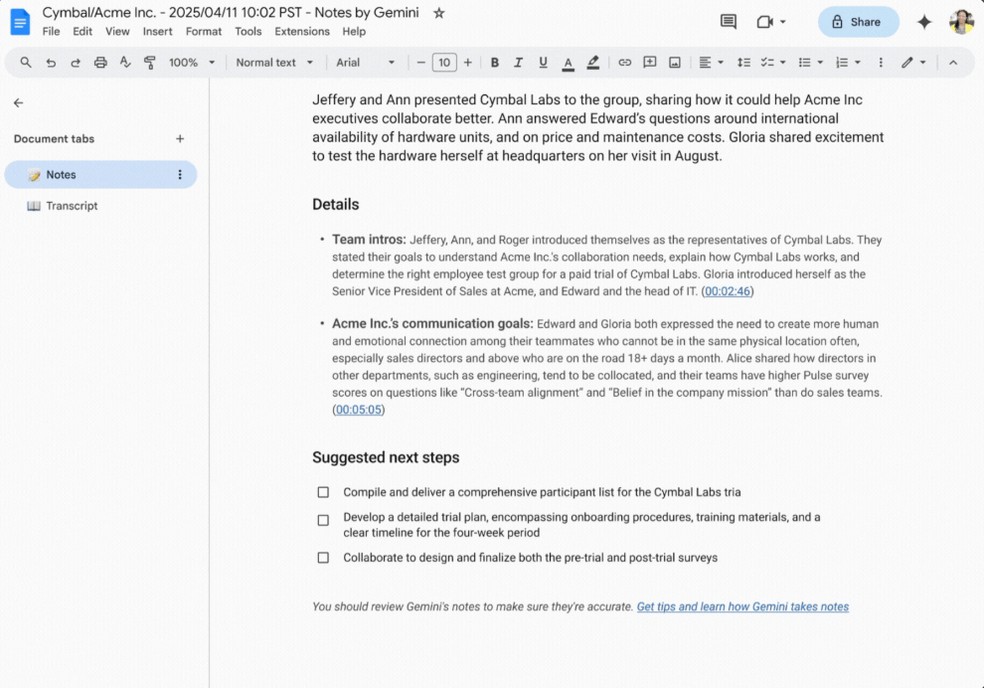The image size is (984, 688).
Task: Open the text color picker
Action: point(567,62)
